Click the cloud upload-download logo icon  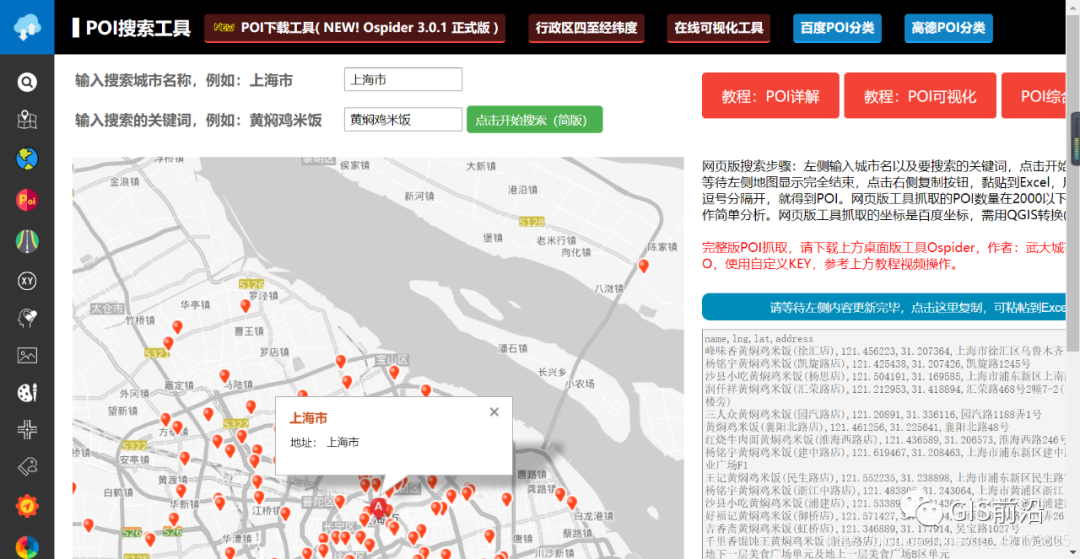27,28
